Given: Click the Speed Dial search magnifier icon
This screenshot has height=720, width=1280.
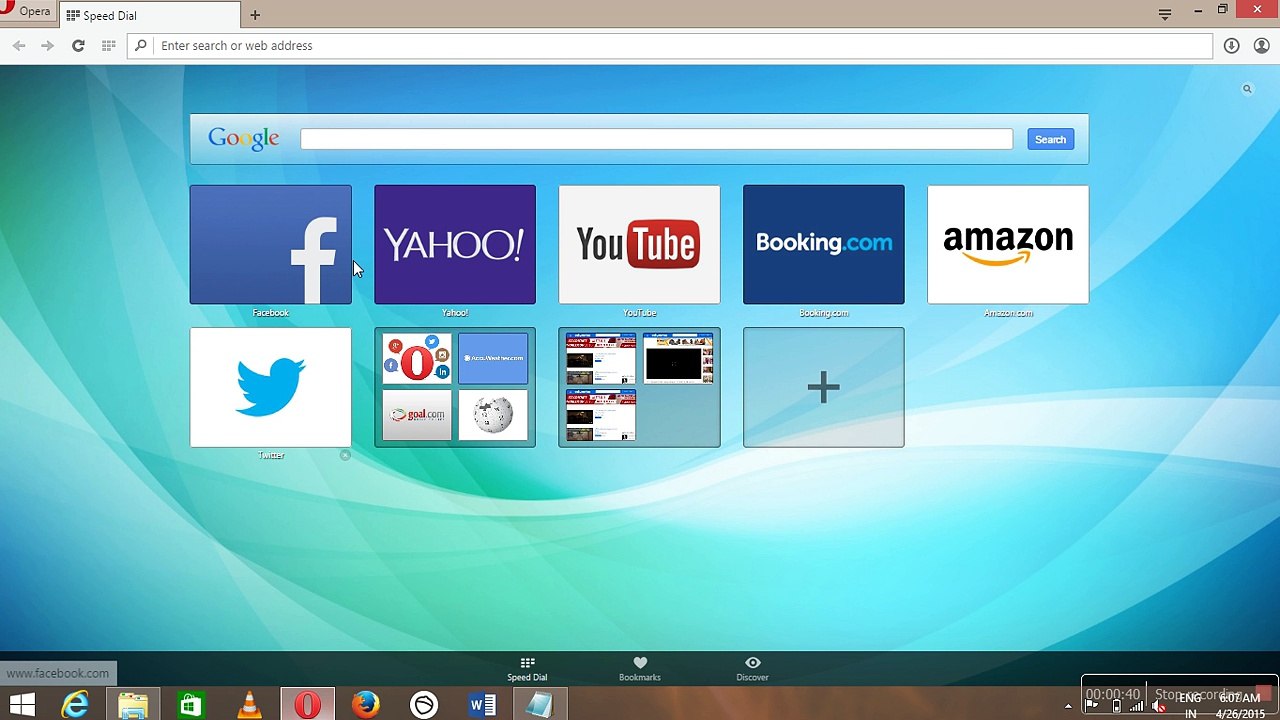Looking at the screenshot, I should pyautogui.click(x=1247, y=89).
